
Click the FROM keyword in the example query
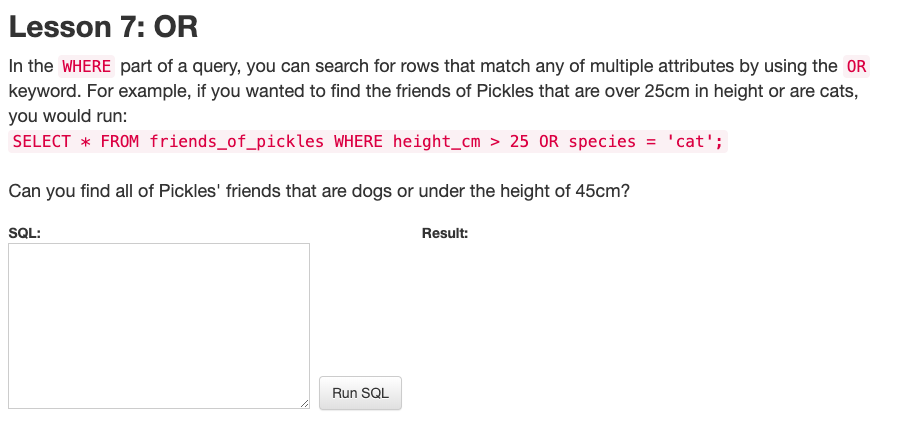pos(121,141)
